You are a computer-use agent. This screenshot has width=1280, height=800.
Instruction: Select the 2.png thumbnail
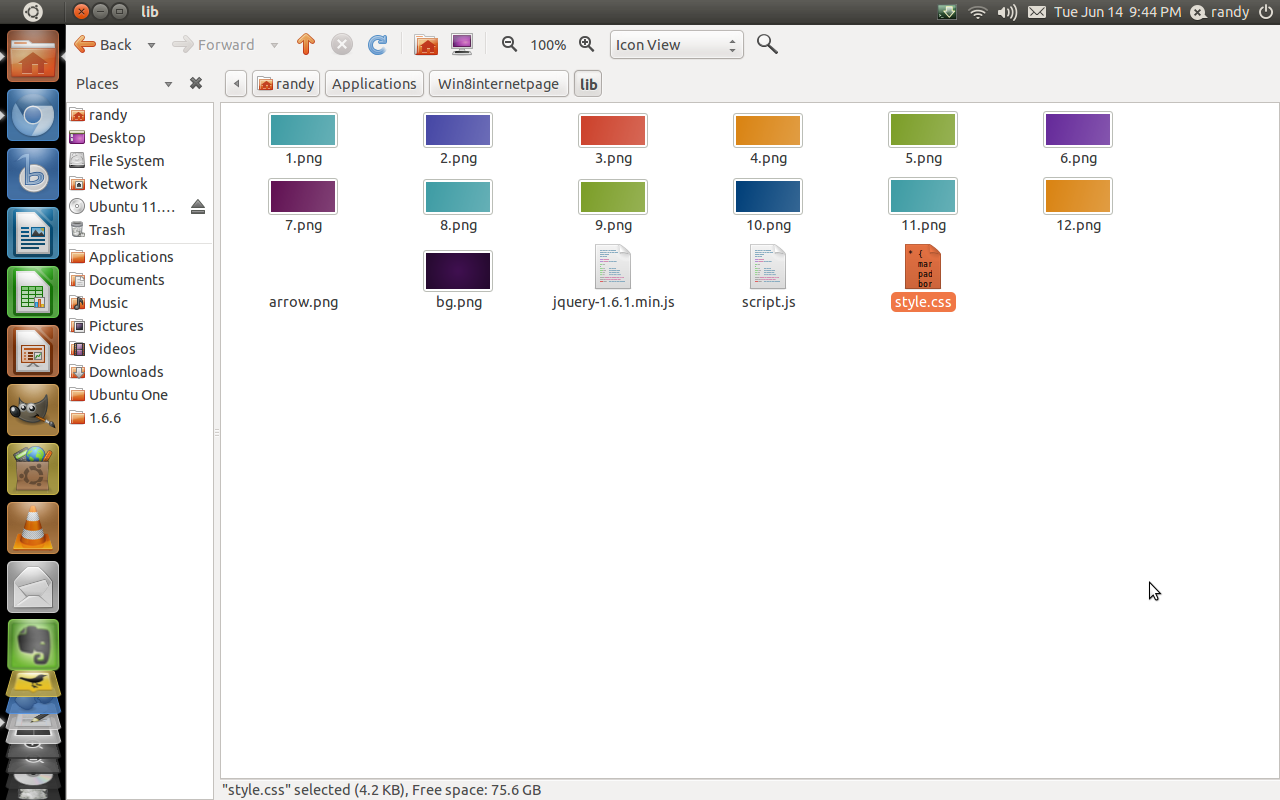click(x=458, y=130)
